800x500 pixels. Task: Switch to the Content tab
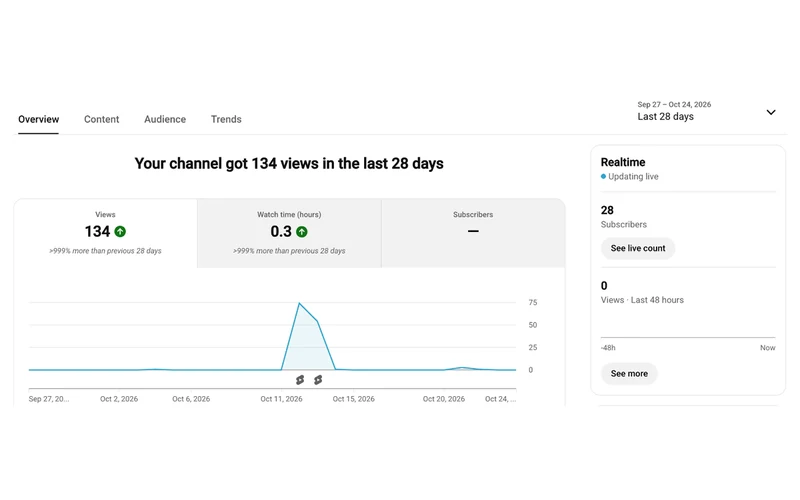click(x=102, y=119)
